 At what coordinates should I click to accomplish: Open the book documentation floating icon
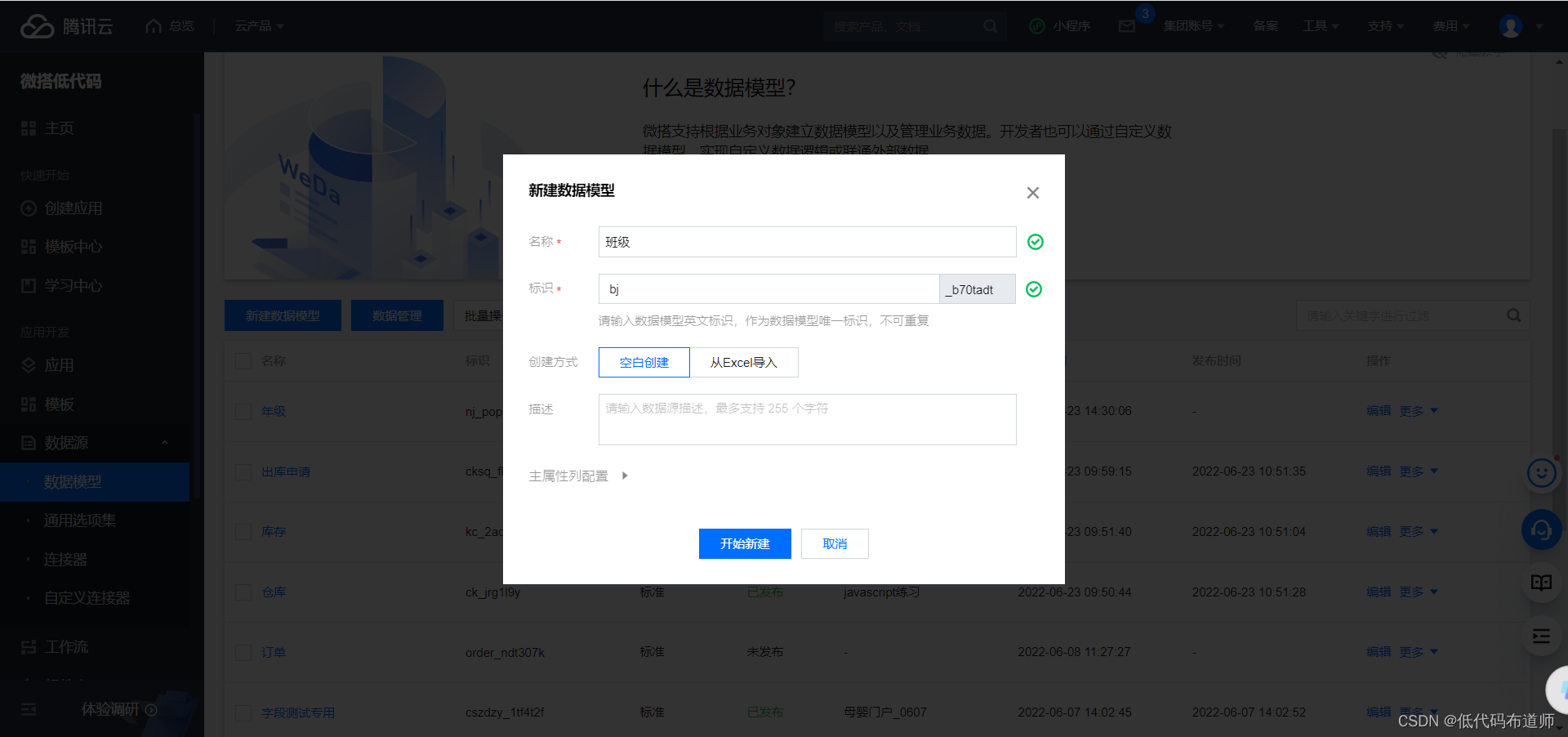tap(1542, 583)
